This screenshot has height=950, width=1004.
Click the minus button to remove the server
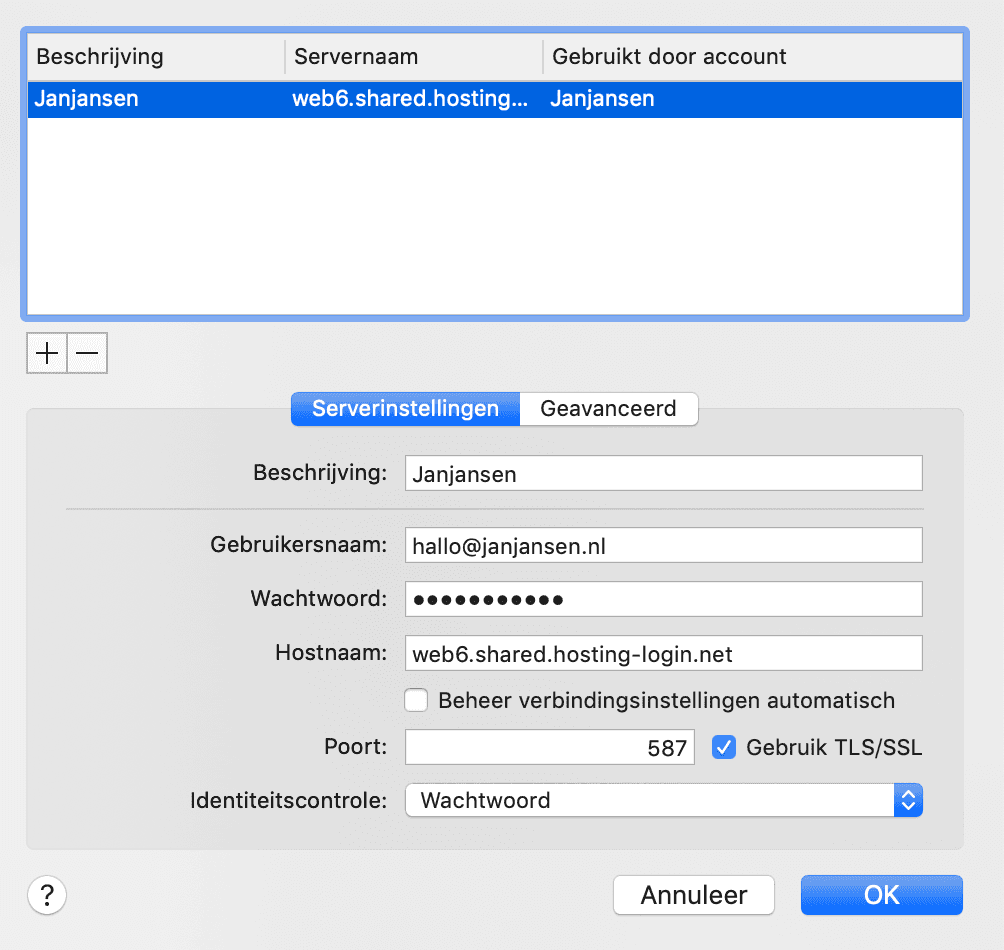(x=87, y=353)
